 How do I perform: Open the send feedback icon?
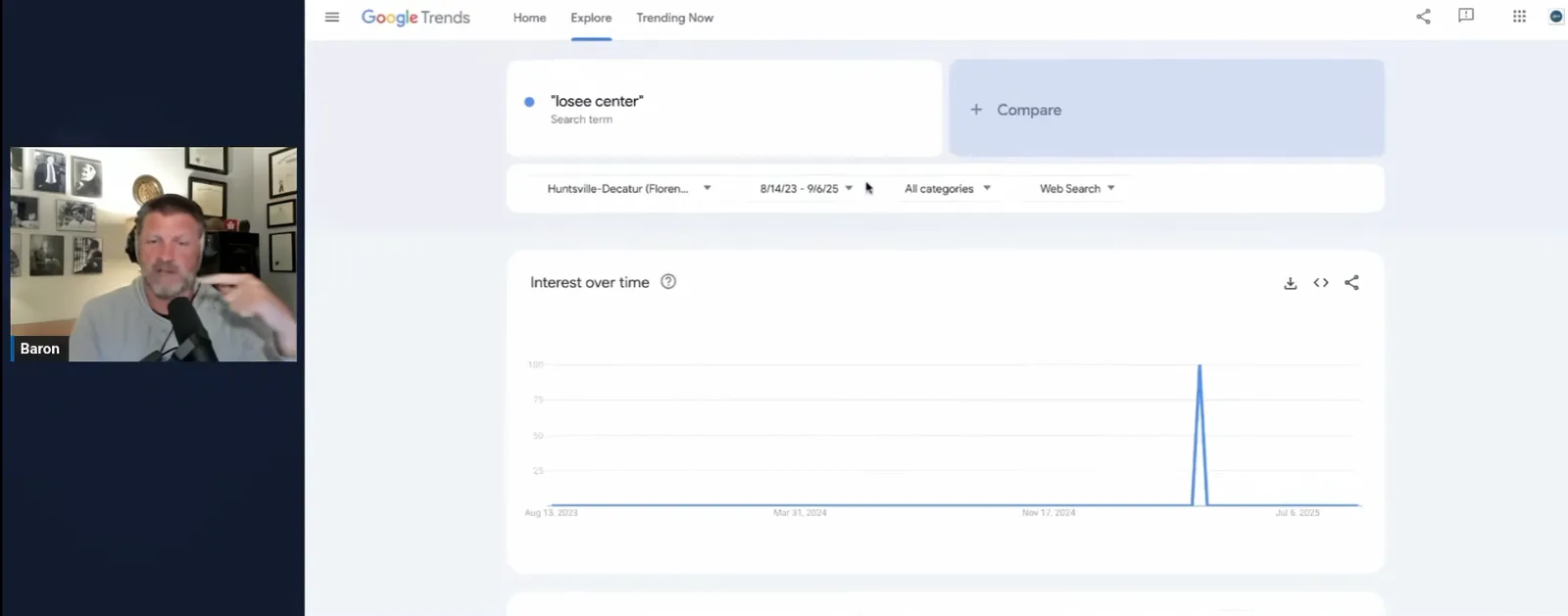[1466, 16]
